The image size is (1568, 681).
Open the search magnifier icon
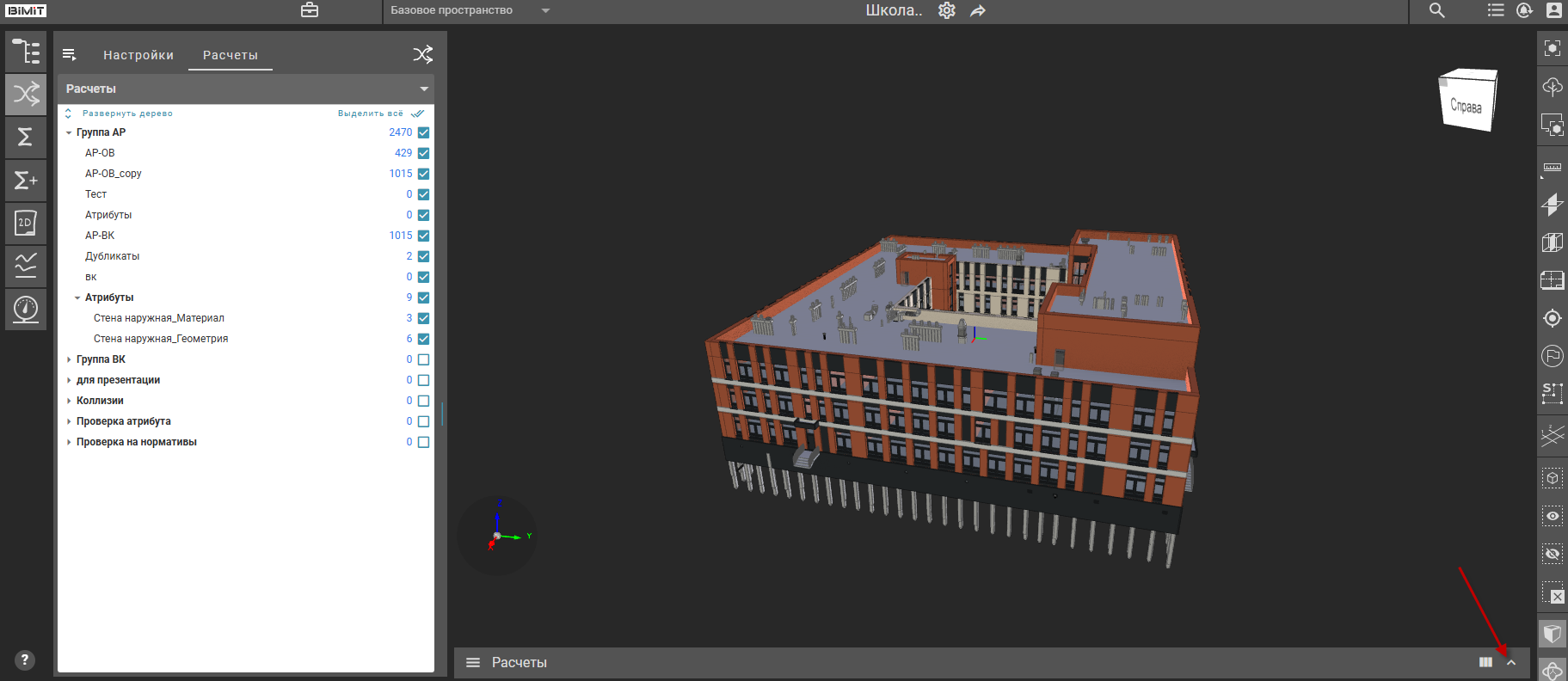(1437, 10)
